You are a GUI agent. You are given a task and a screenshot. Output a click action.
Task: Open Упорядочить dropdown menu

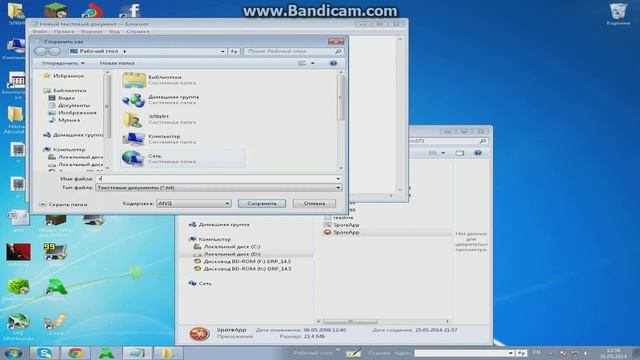63,63
